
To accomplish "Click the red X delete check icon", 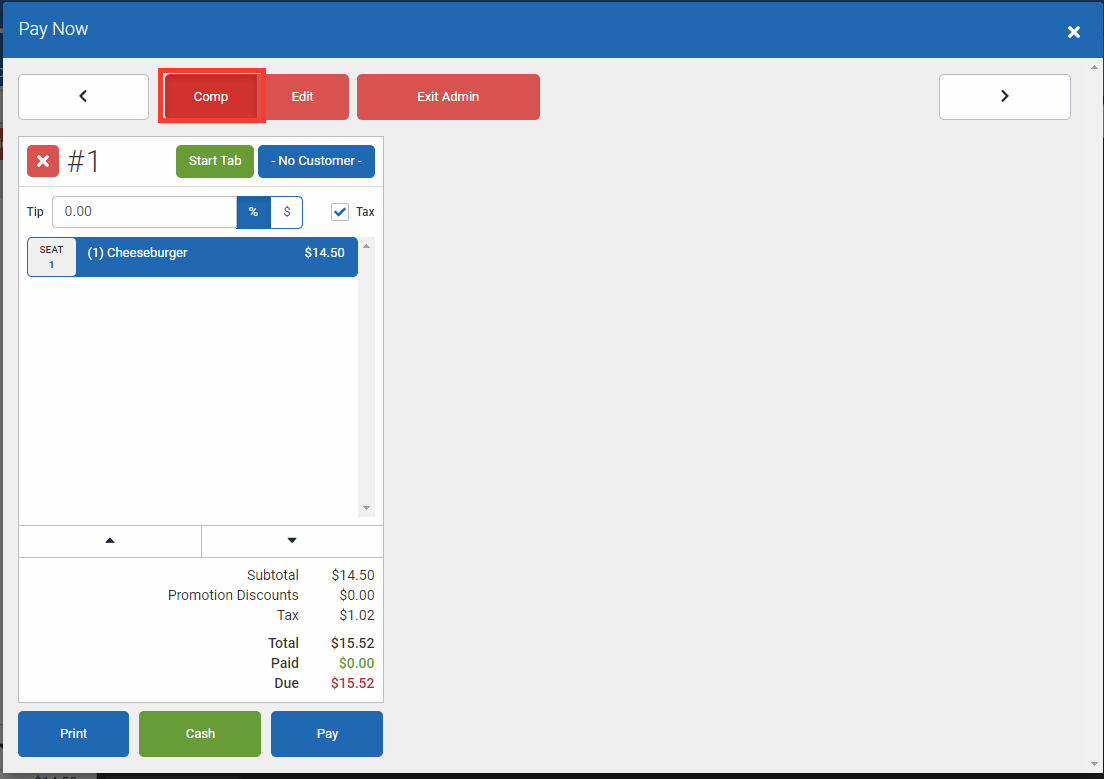I will click(x=43, y=161).
